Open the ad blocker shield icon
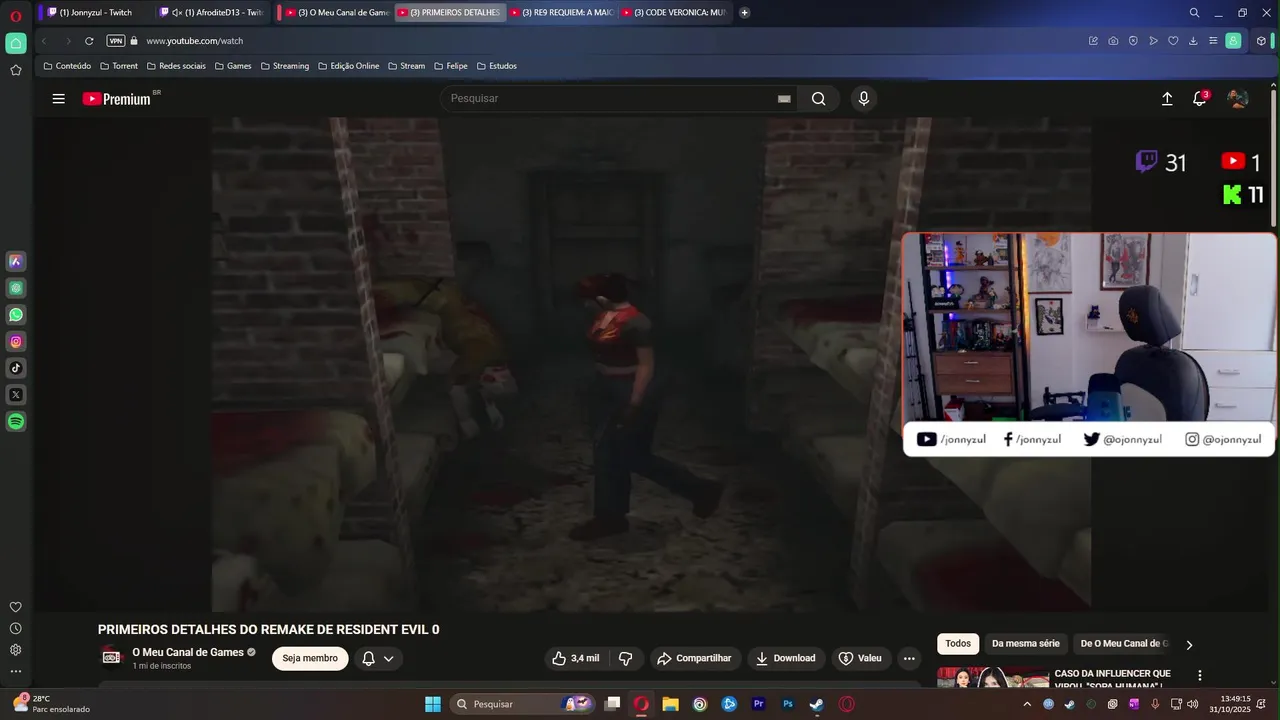Viewport: 1280px width, 720px height. (1133, 41)
